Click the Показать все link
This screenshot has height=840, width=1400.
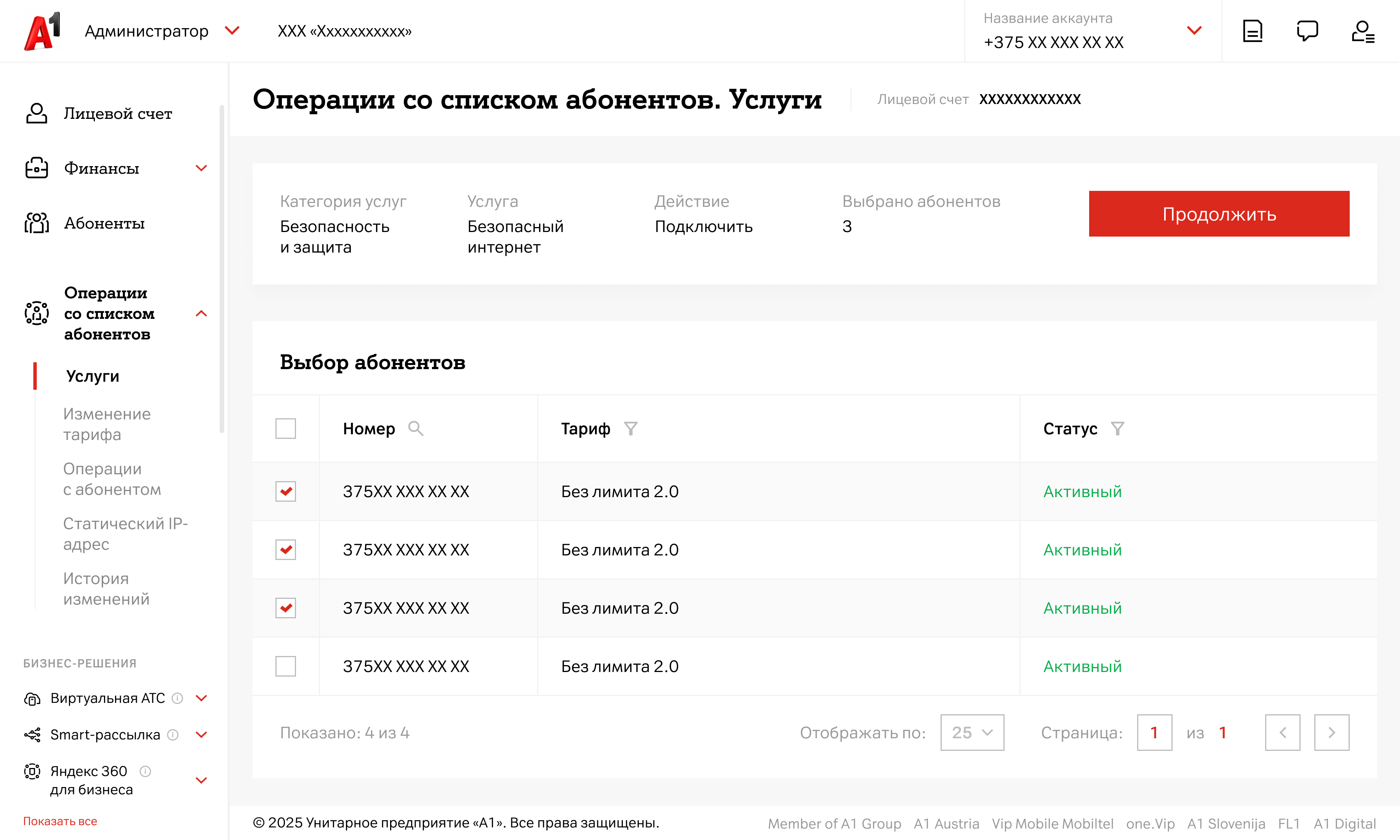[60, 821]
